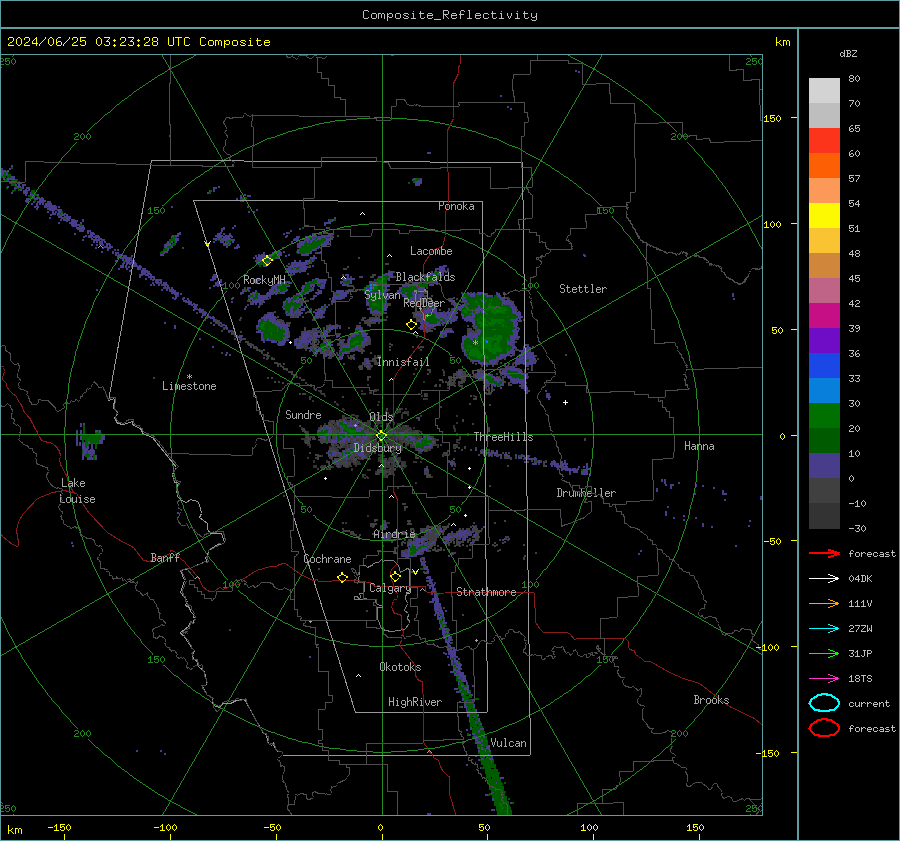
Task: Click the Hanna city label
Action: tap(699, 446)
